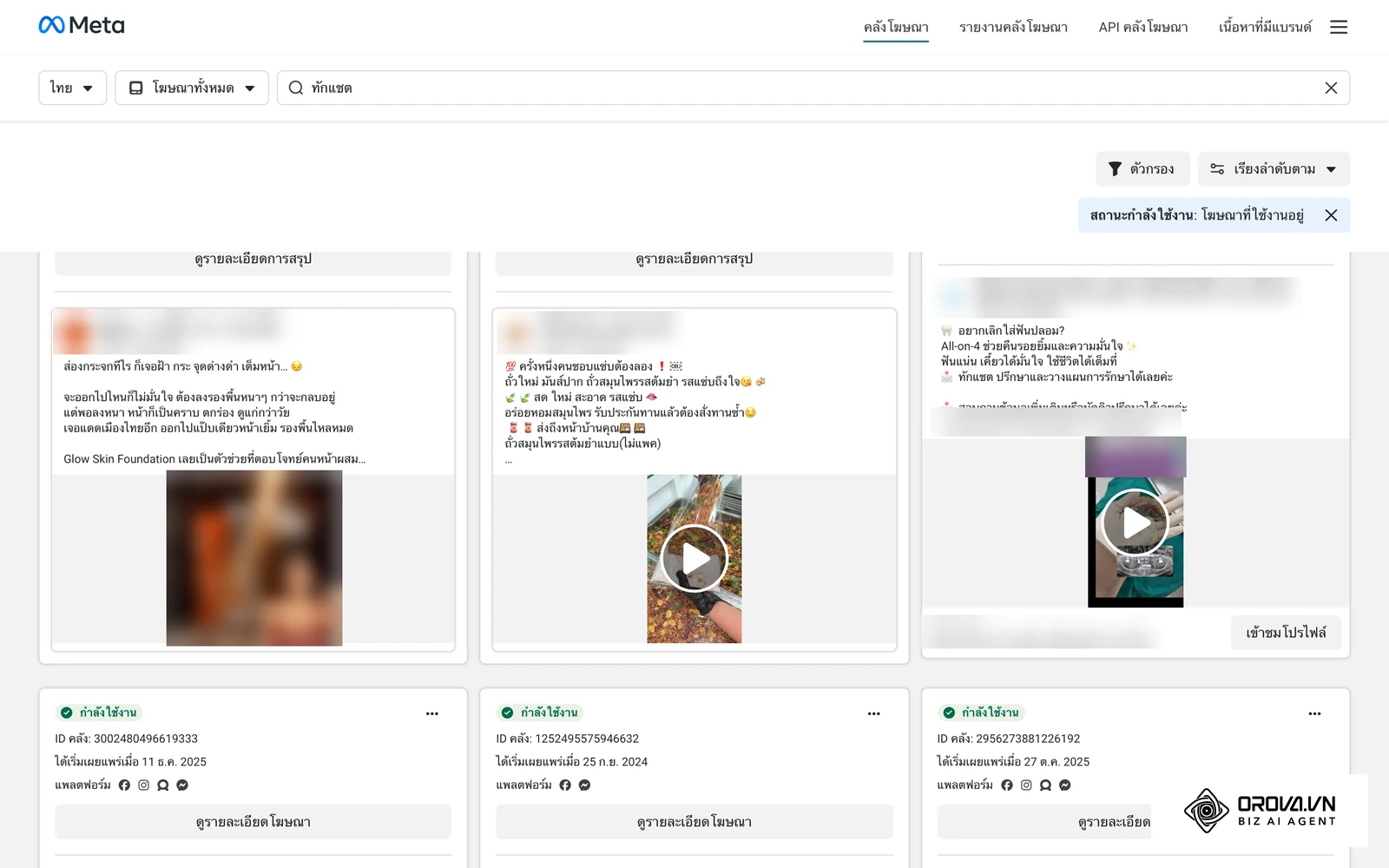Image resolution: width=1389 pixels, height=868 pixels.
Task: Open three-dot menu for ad 1252495575946632
Action: pos(873,713)
